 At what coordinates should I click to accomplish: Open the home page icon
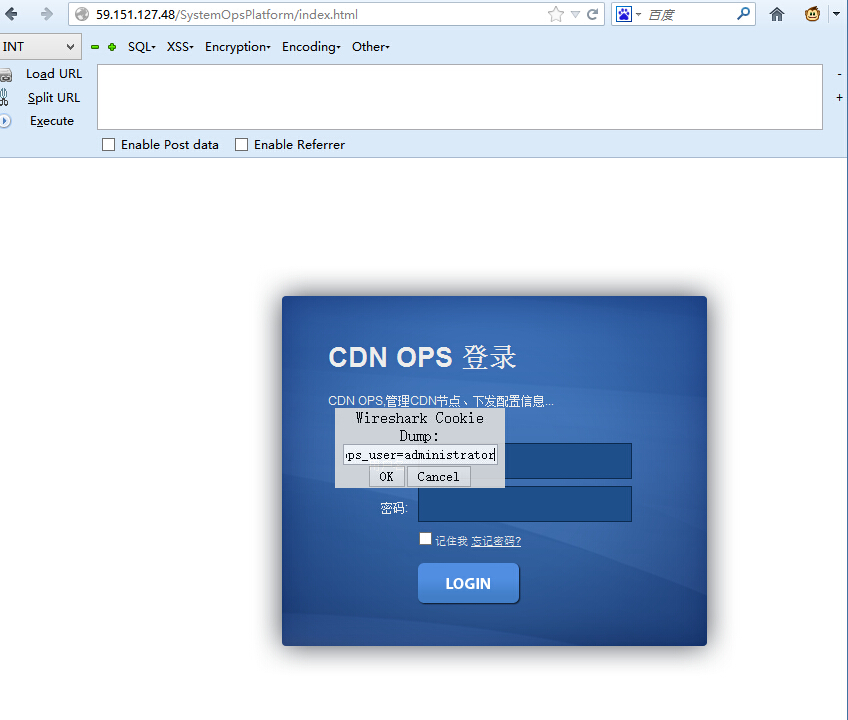coord(777,15)
